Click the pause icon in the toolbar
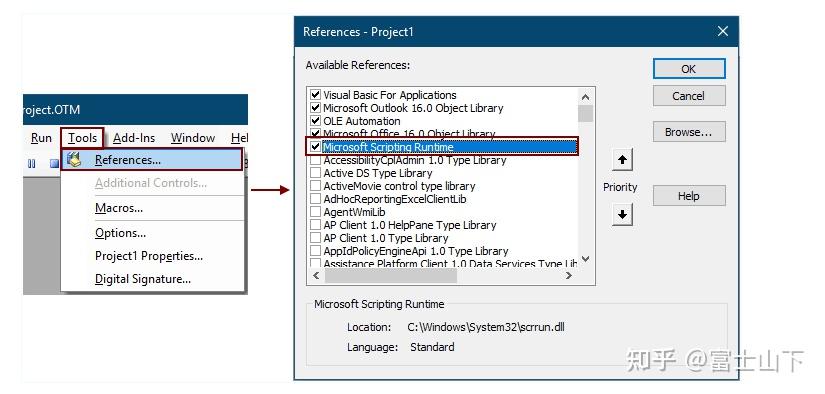Viewport: 825px width, 394px height. pos(32,164)
